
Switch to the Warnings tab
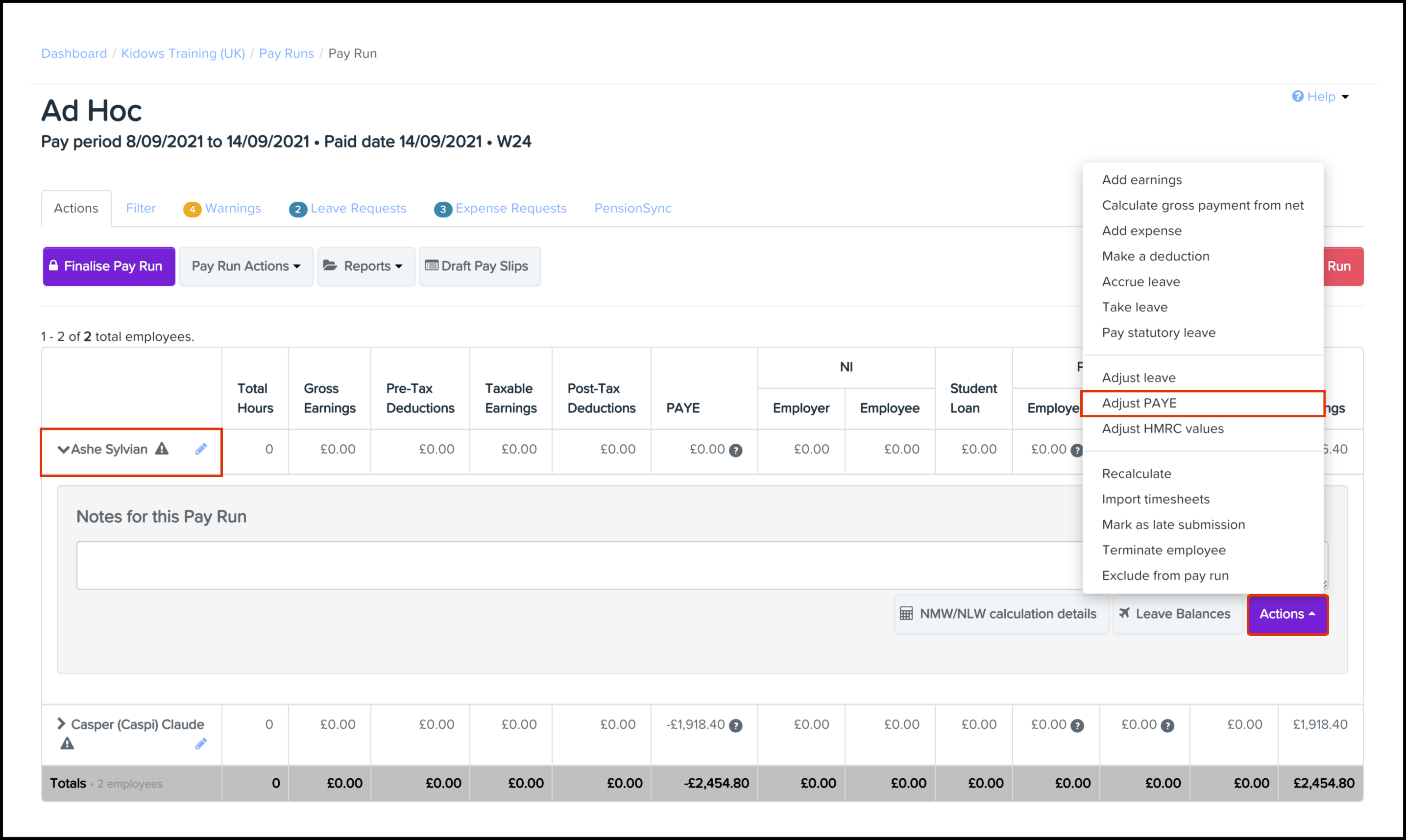point(222,208)
